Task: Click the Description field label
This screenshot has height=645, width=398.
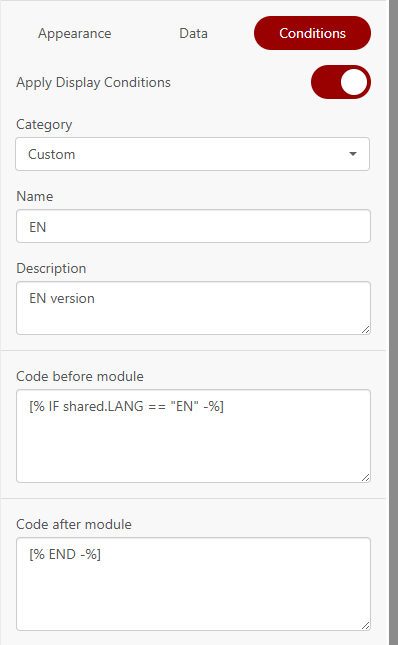Action: [51, 269]
